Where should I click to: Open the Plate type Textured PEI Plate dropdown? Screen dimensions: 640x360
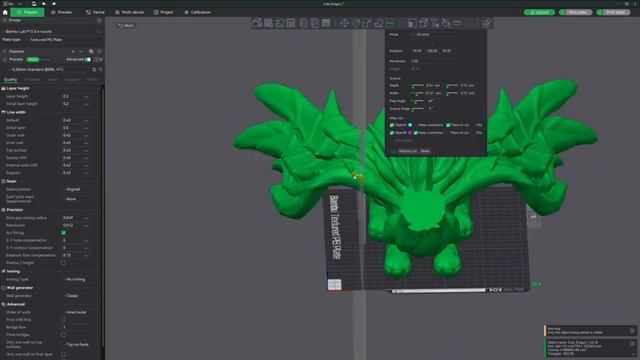pyautogui.click(x=64, y=40)
